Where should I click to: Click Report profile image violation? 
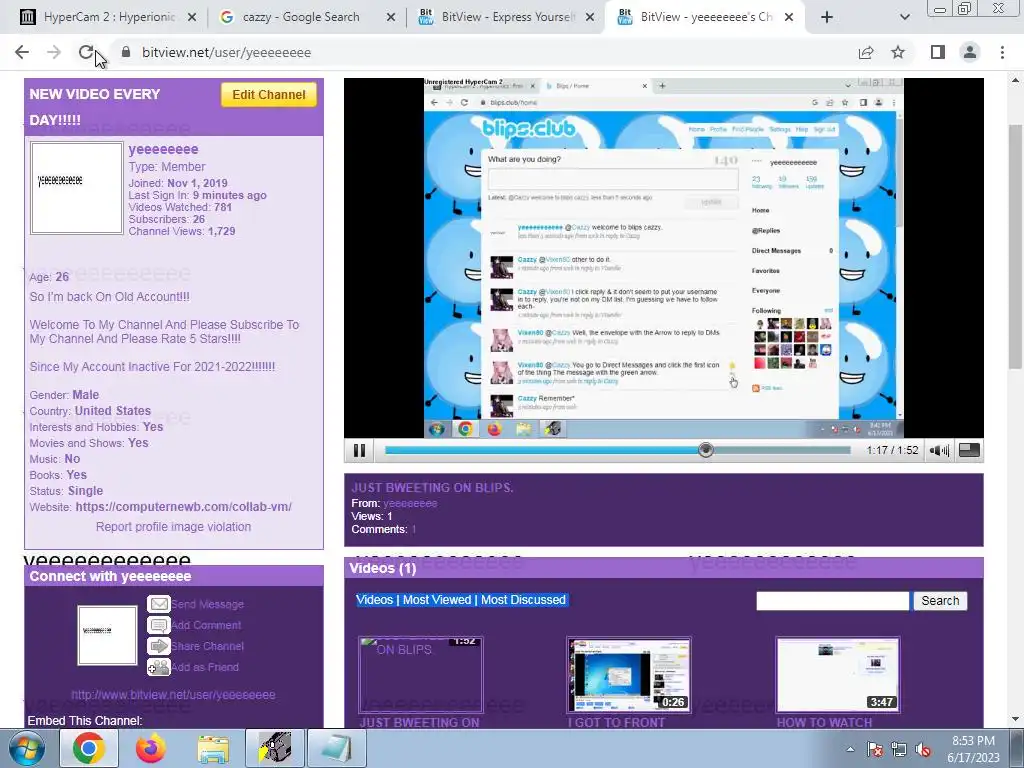point(173,526)
